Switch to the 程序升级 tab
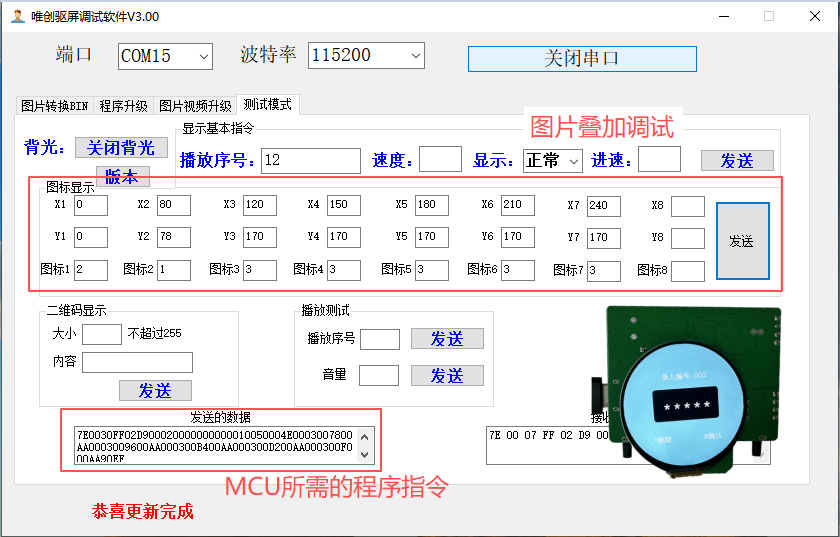 124,106
